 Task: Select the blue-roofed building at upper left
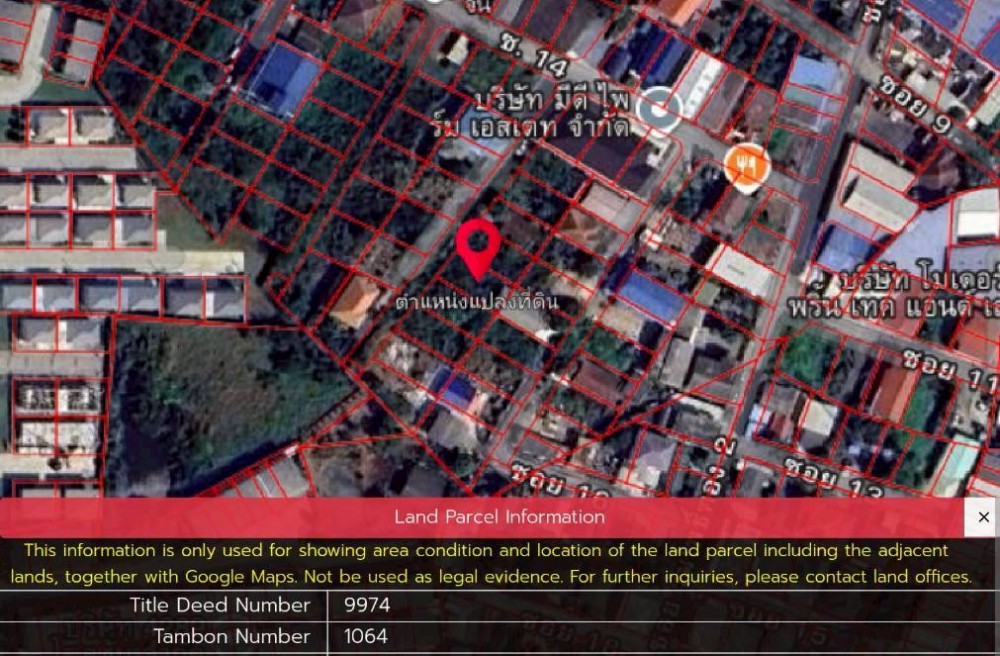tap(283, 78)
